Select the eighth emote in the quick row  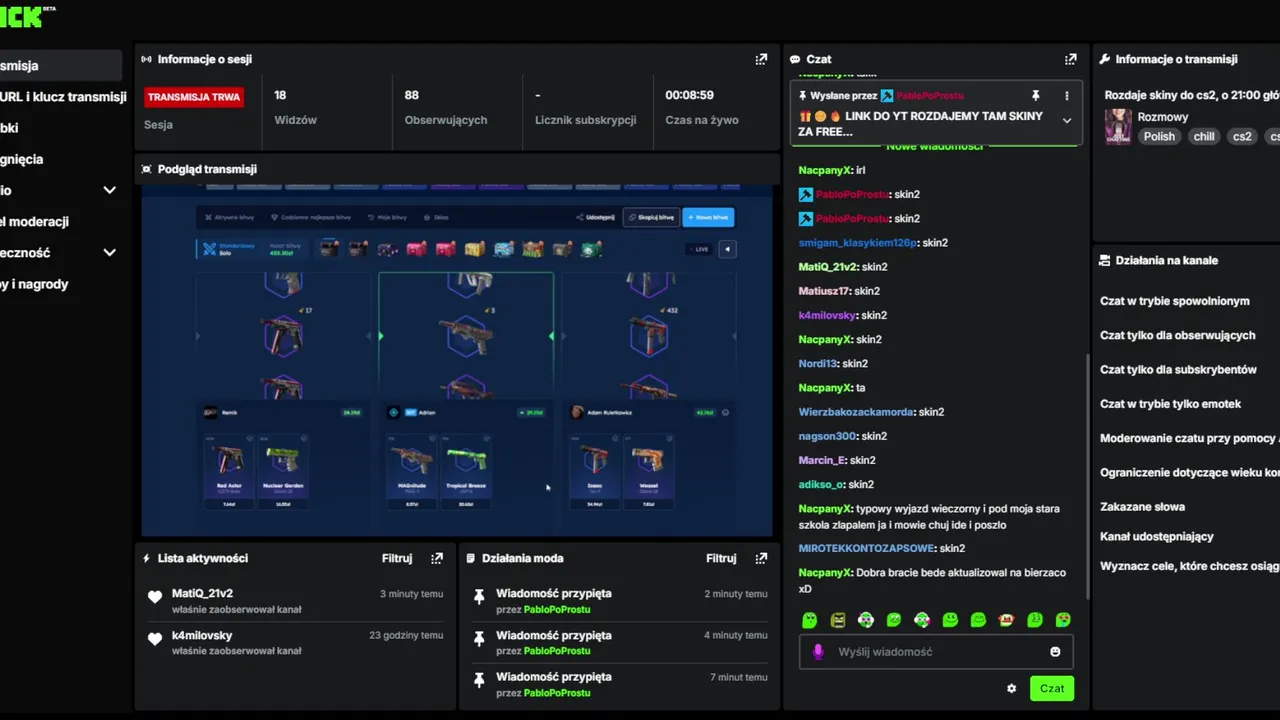click(x=1006, y=620)
